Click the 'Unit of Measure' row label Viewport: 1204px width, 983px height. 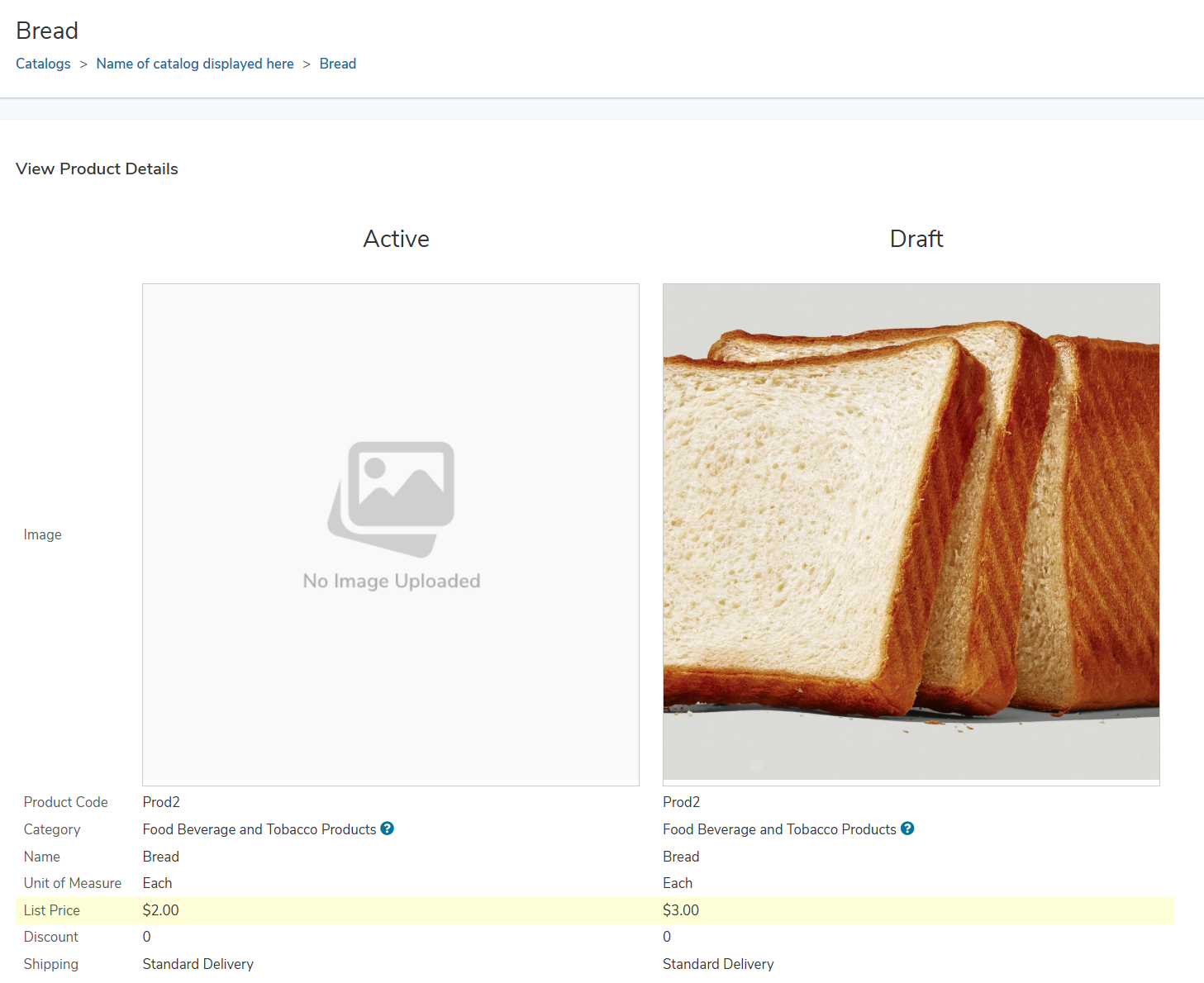pos(73,883)
